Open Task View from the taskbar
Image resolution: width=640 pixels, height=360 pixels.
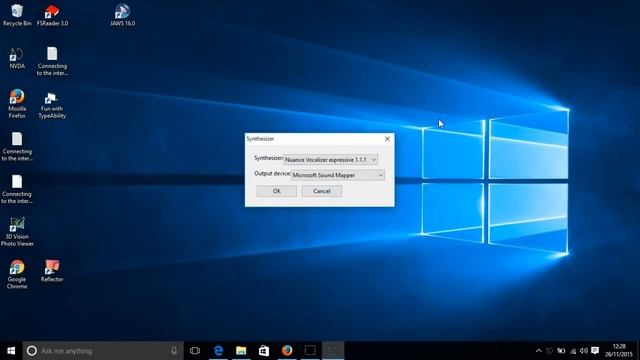click(x=195, y=351)
